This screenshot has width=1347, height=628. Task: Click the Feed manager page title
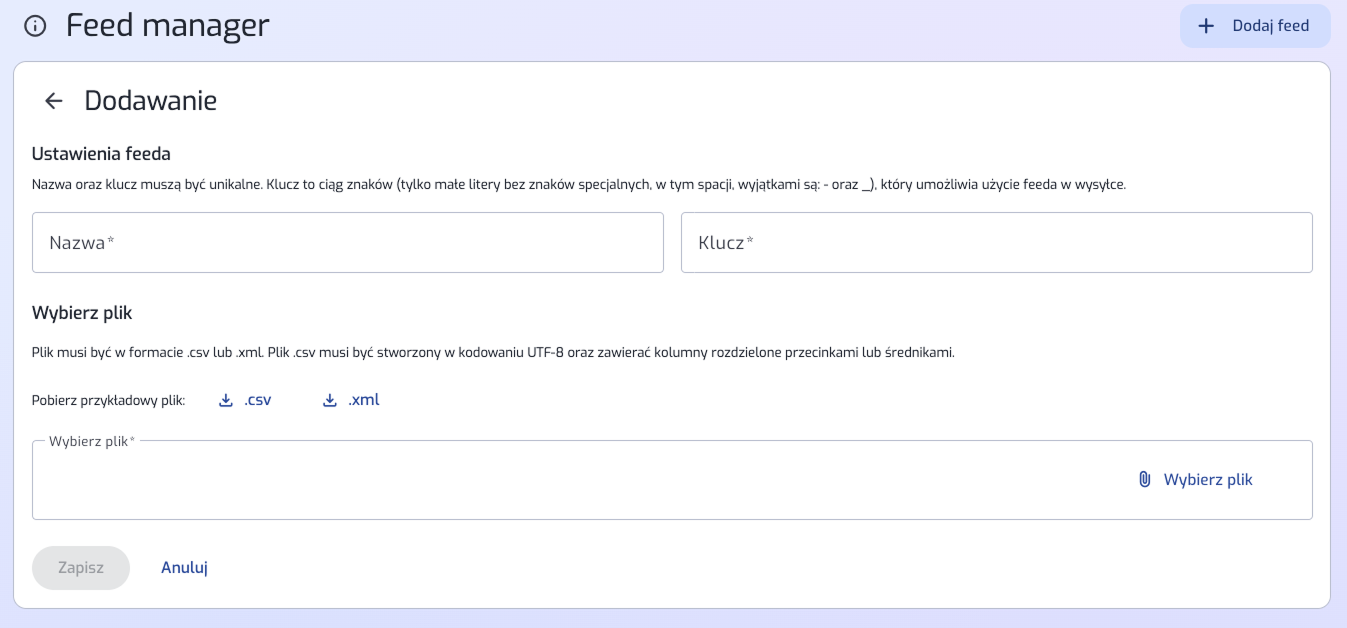coord(167,26)
